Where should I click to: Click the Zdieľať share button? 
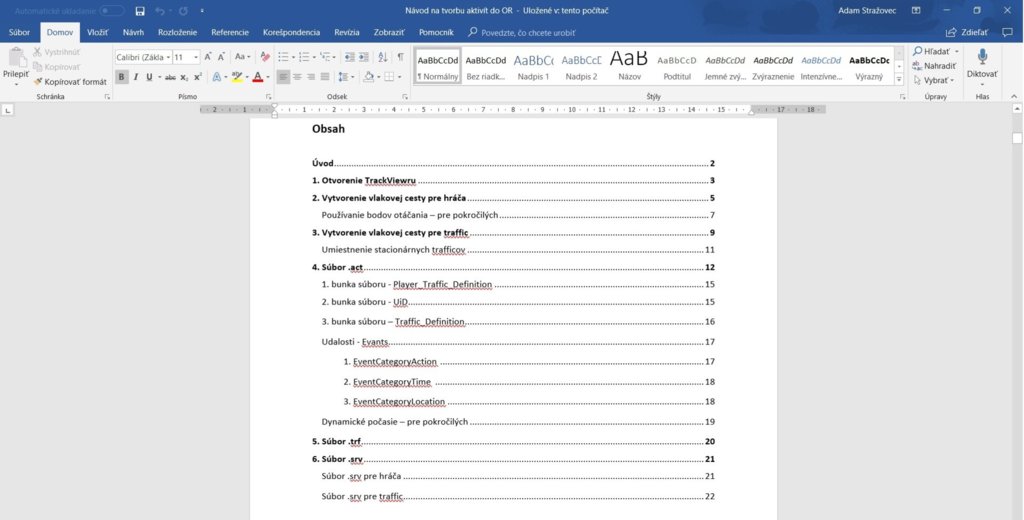pyautogui.click(x=966, y=32)
